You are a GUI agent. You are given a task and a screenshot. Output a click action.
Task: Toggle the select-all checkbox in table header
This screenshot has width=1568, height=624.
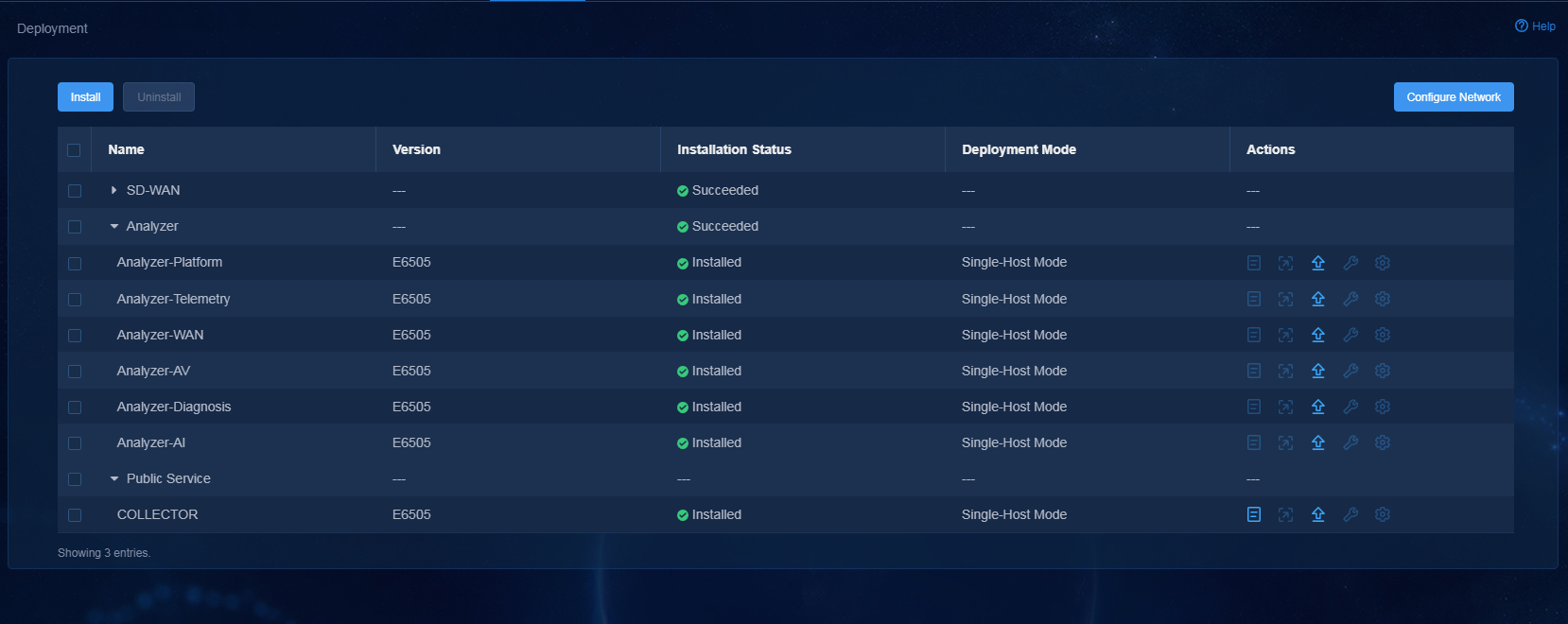tap(74, 150)
